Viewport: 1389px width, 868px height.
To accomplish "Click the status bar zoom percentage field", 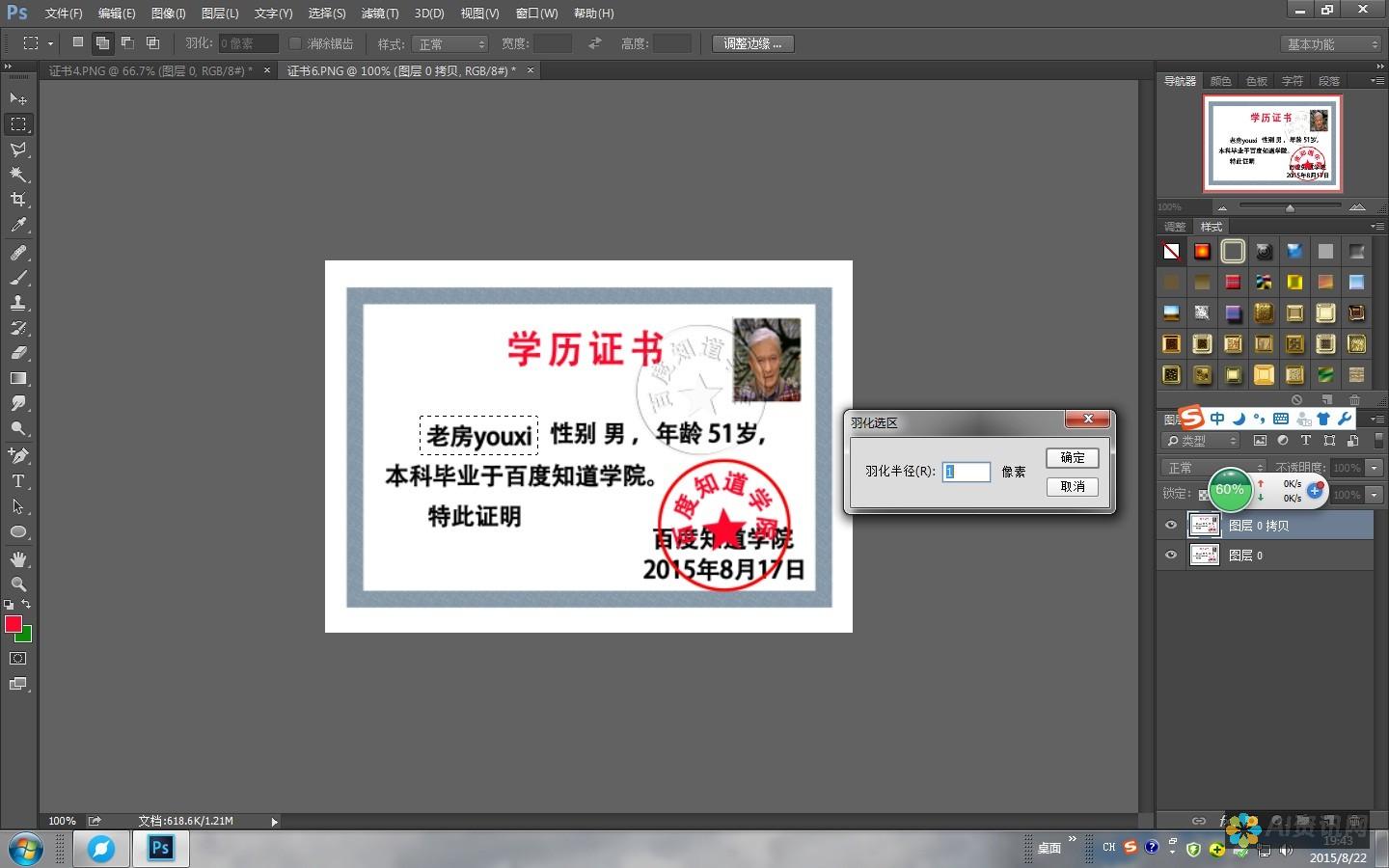I will (x=62, y=822).
